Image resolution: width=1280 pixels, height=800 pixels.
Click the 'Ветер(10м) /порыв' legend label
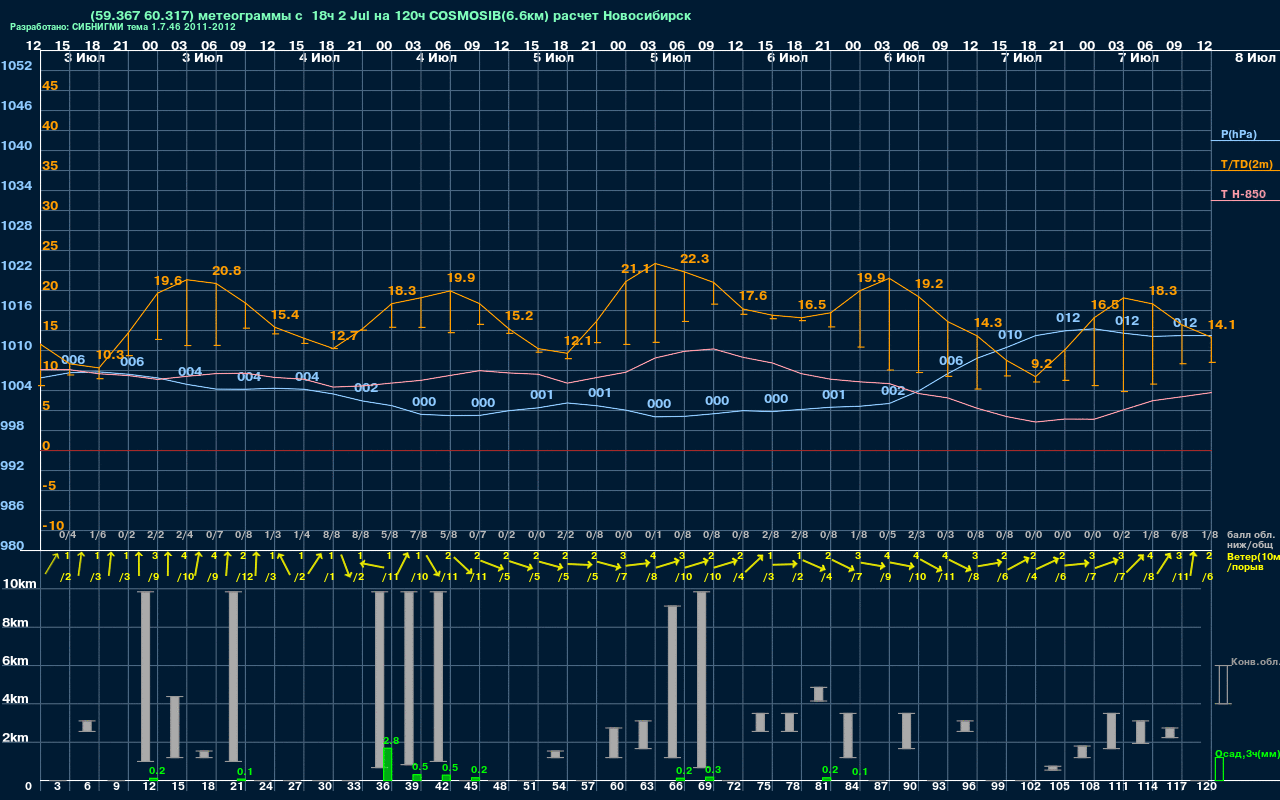click(x=1252, y=561)
